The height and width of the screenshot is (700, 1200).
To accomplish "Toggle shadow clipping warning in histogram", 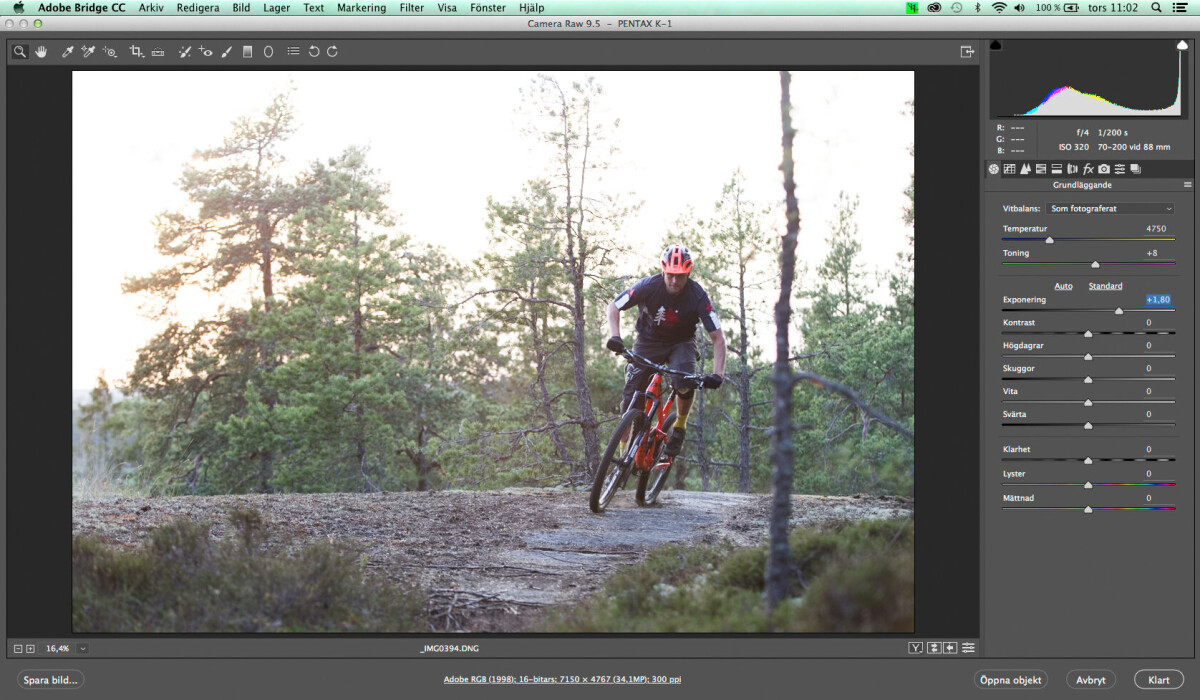I will (996, 45).
